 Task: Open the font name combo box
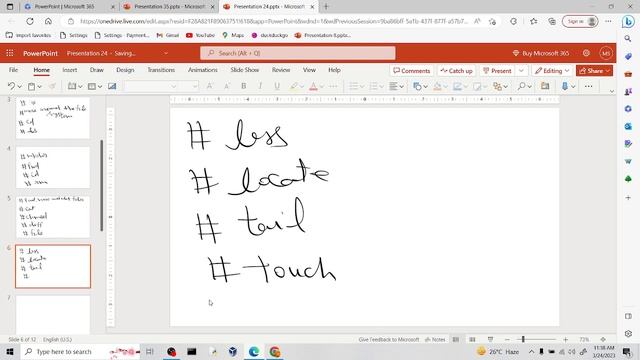pos(151,86)
